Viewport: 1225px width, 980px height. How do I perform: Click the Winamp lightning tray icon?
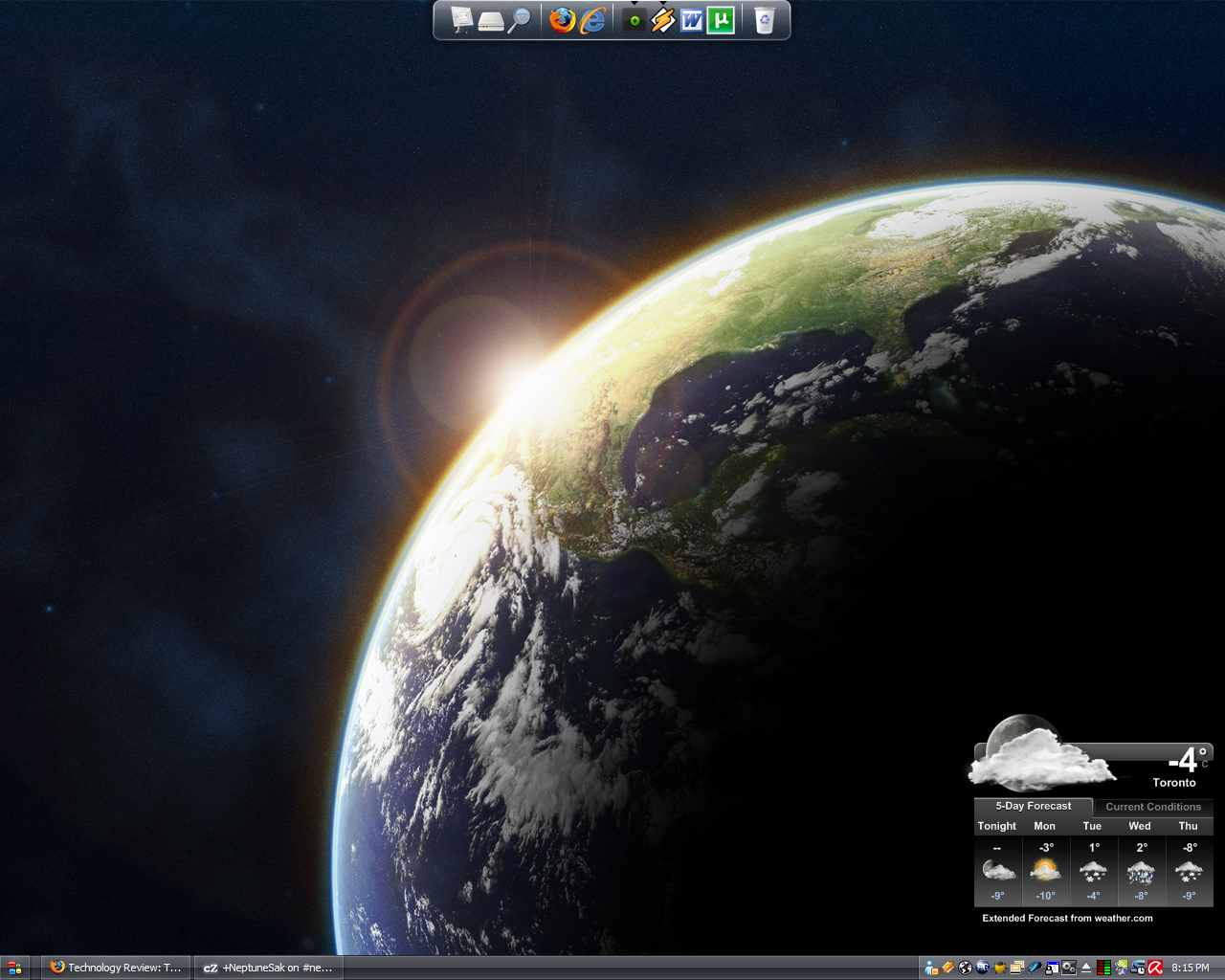point(948,968)
